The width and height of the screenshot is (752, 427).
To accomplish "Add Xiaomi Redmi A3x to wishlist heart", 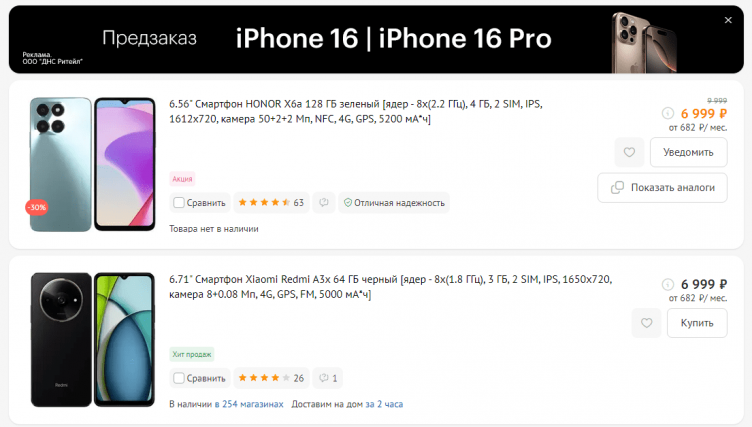I will point(646,323).
